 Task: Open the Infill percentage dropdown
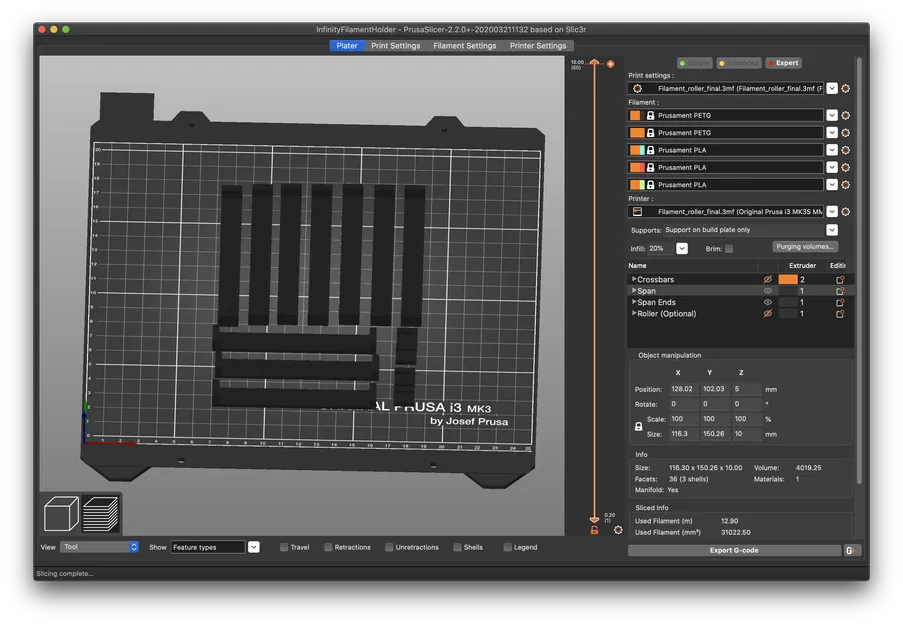681,248
